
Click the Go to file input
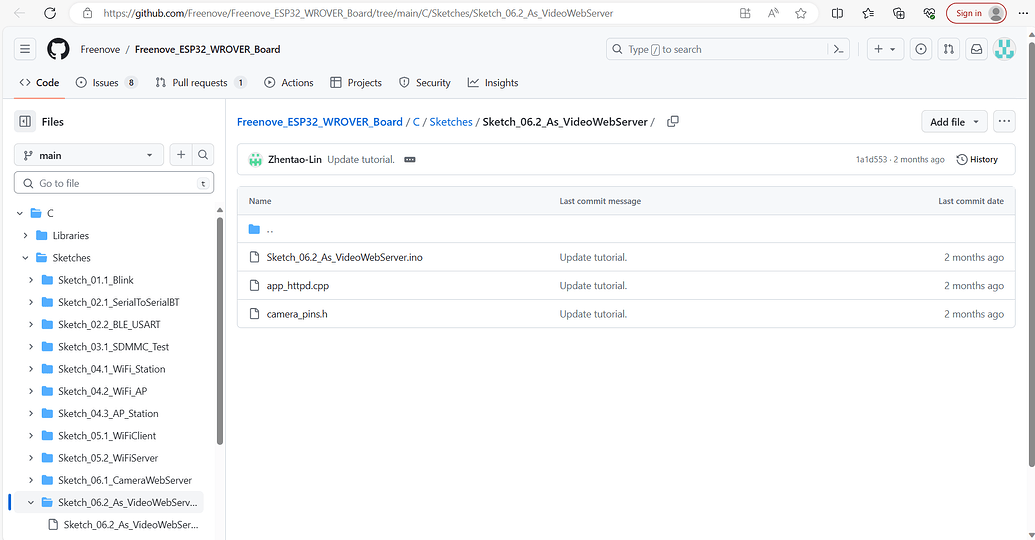click(114, 184)
